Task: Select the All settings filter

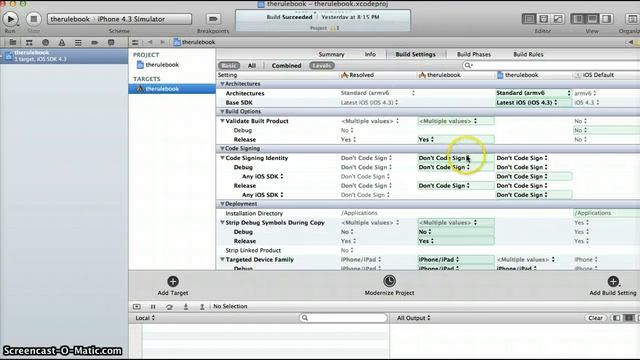Action: 252,66
